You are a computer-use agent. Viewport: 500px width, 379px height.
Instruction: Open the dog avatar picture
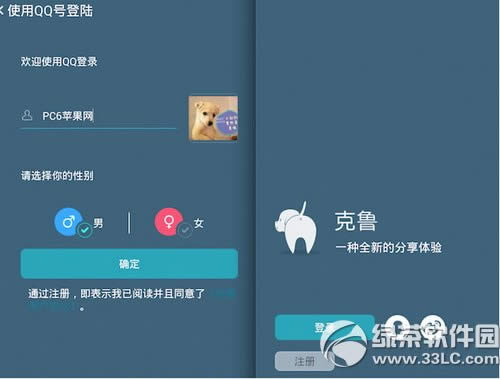pyautogui.click(x=213, y=118)
